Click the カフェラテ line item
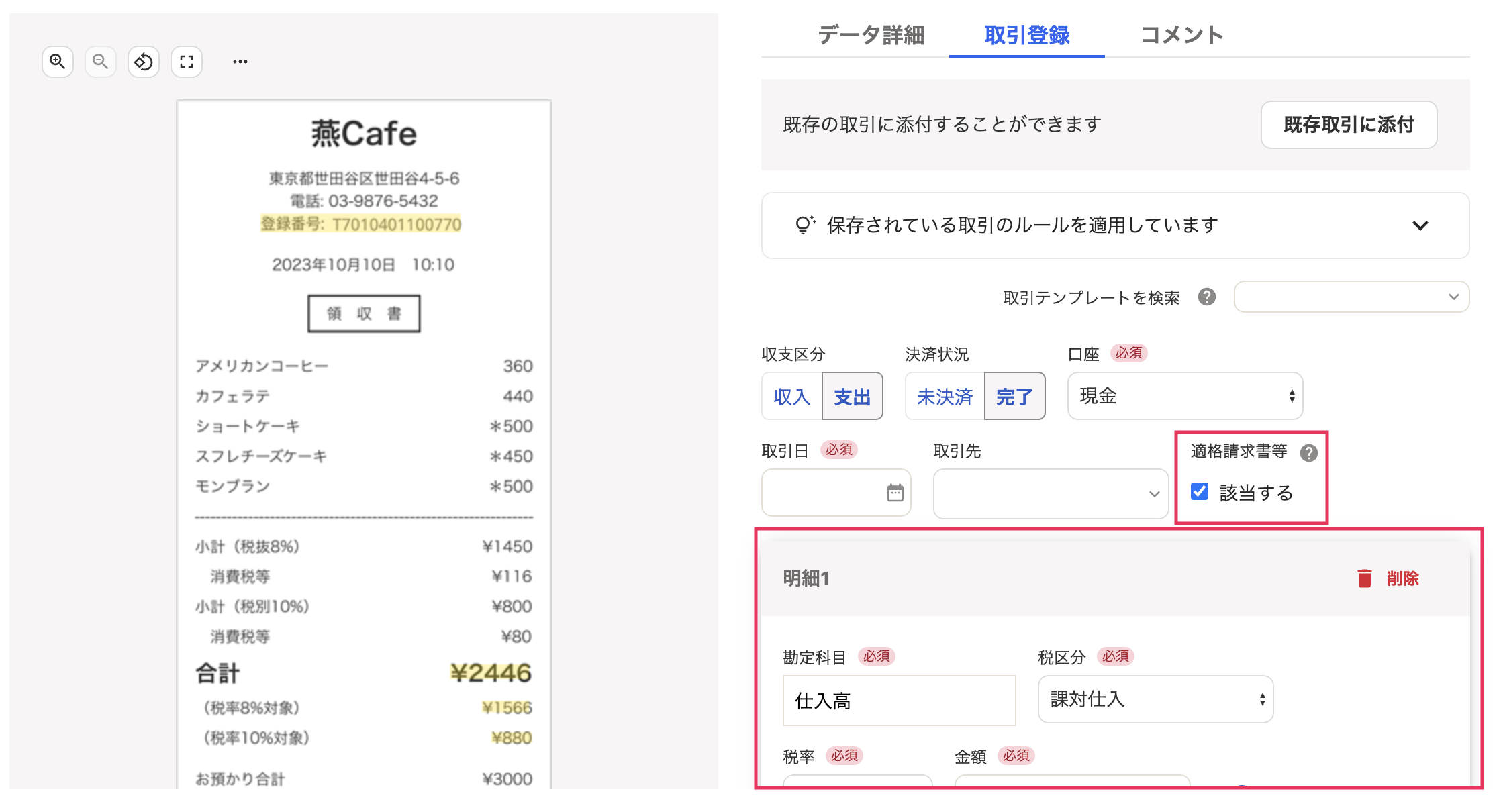The height and width of the screenshot is (812, 1501). click(x=364, y=397)
